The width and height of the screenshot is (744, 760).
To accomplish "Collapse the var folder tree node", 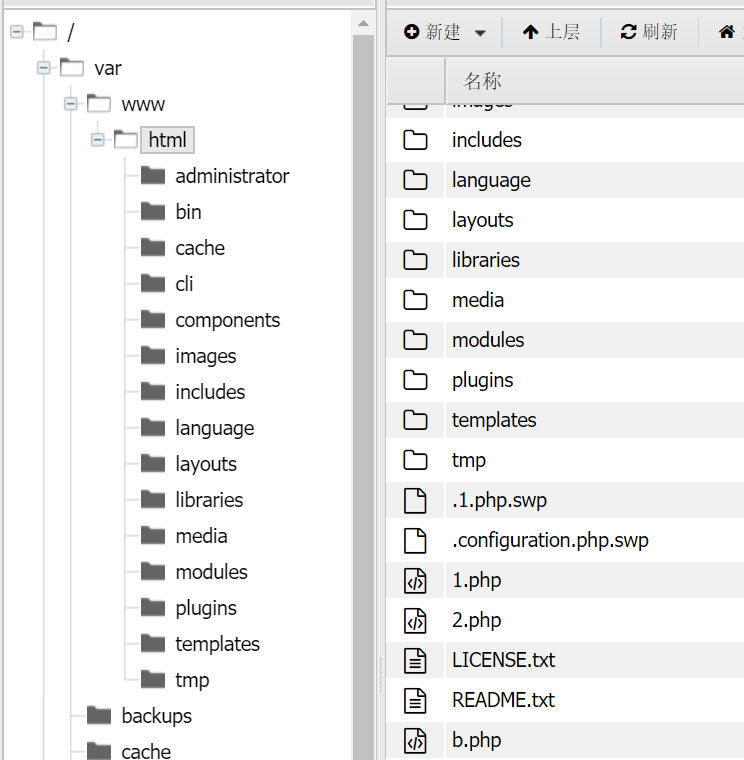I will (44, 68).
